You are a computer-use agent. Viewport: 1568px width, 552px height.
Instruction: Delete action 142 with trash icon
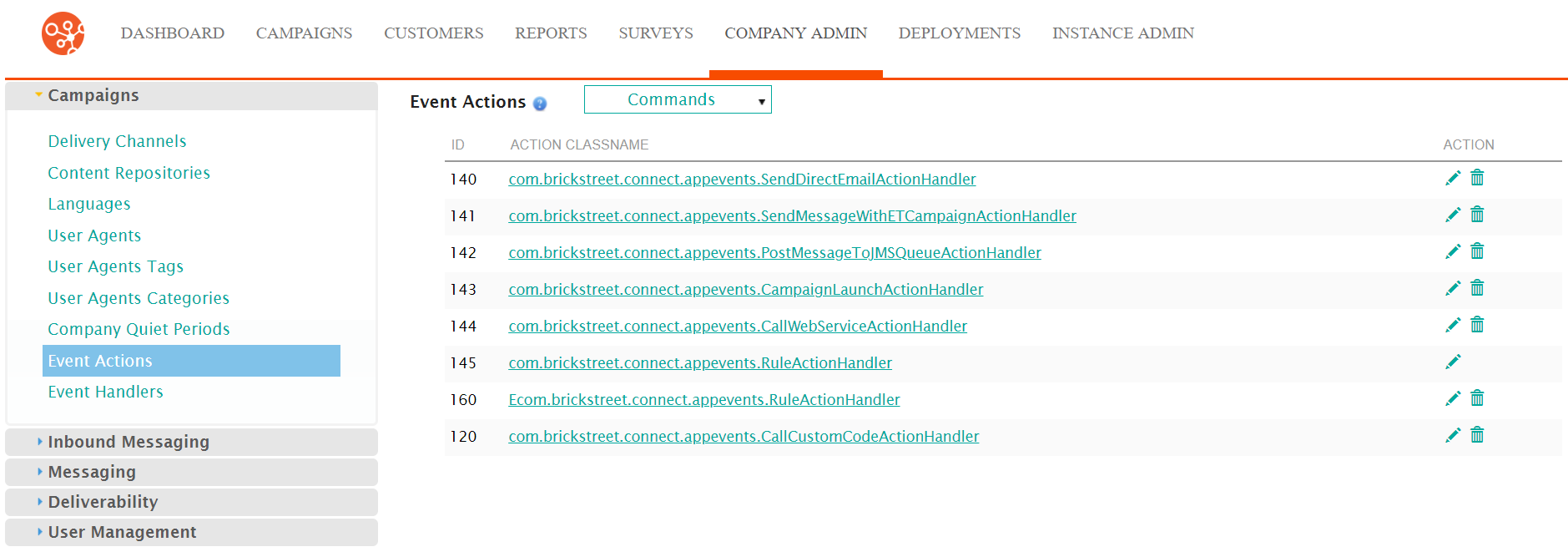point(1477,251)
